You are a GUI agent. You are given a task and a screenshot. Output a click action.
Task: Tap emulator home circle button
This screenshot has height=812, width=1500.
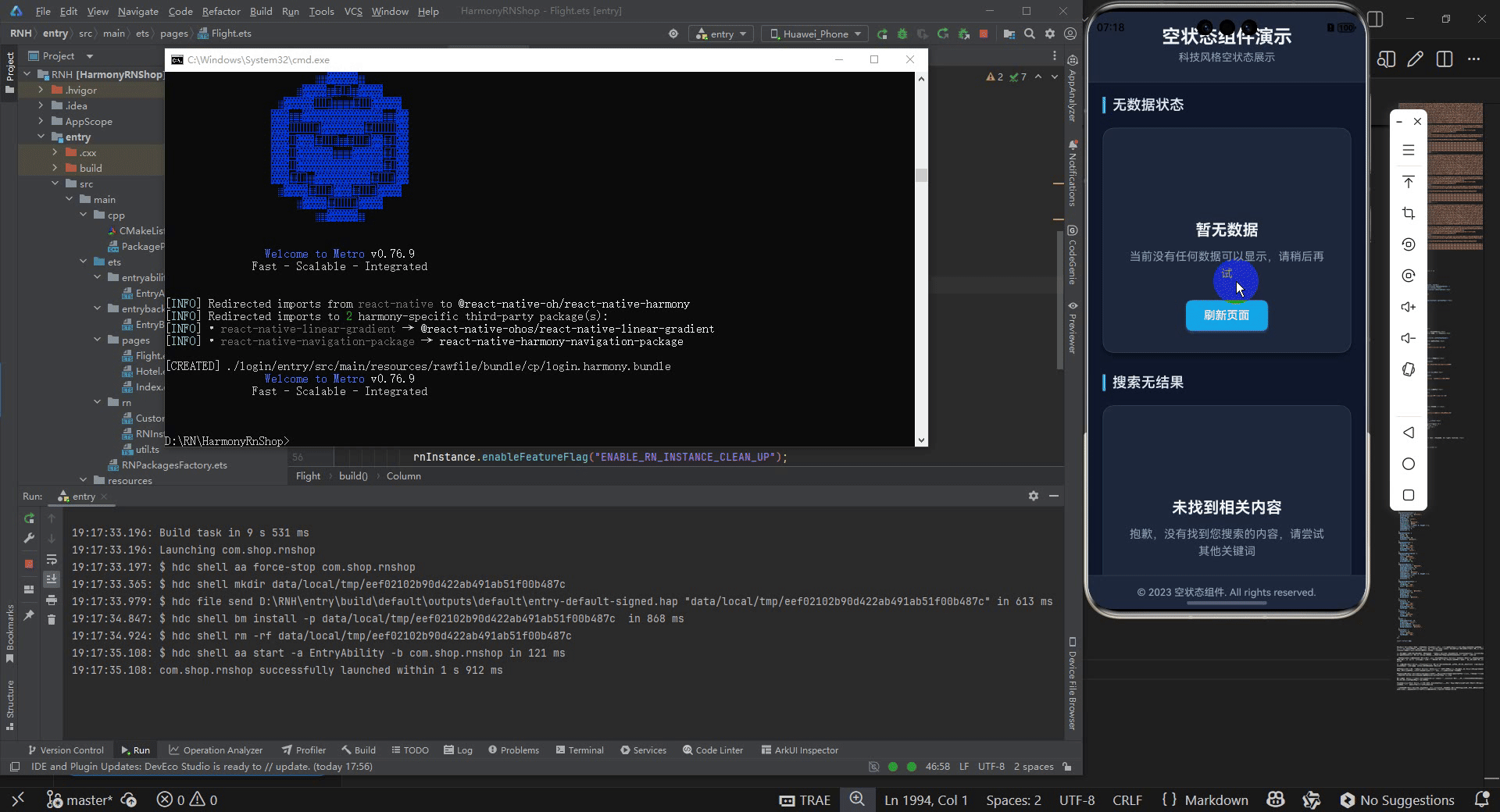pyautogui.click(x=1409, y=464)
